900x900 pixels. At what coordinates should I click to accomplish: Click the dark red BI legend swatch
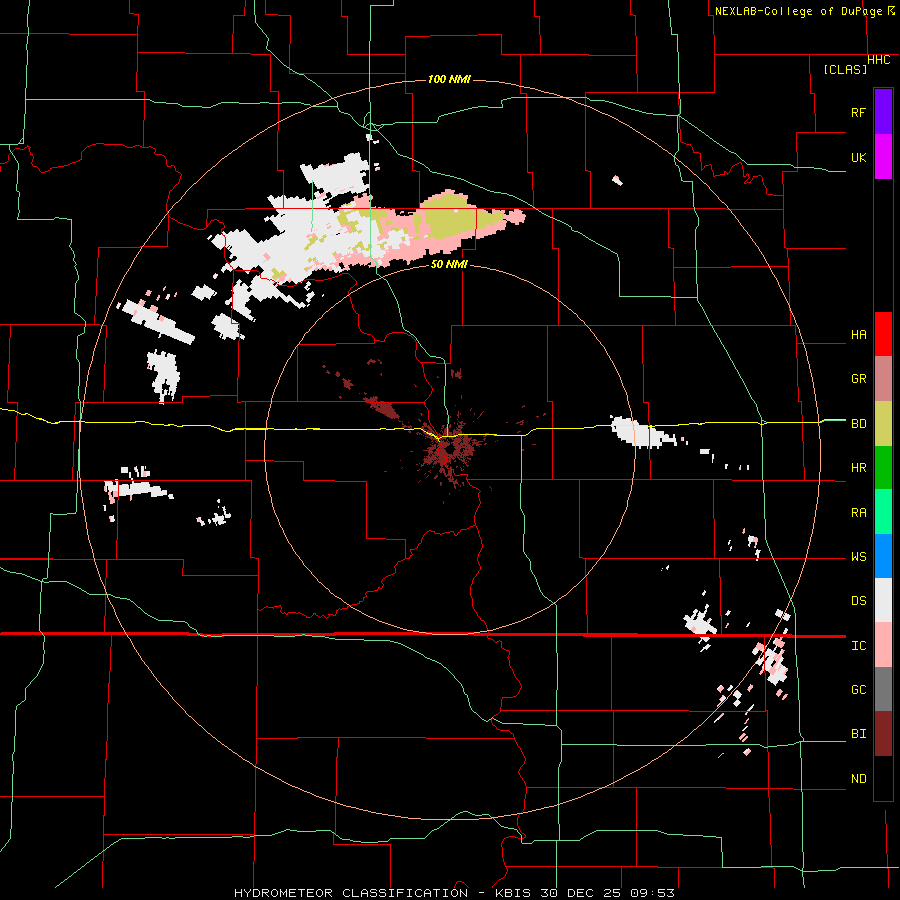pos(883,734)
